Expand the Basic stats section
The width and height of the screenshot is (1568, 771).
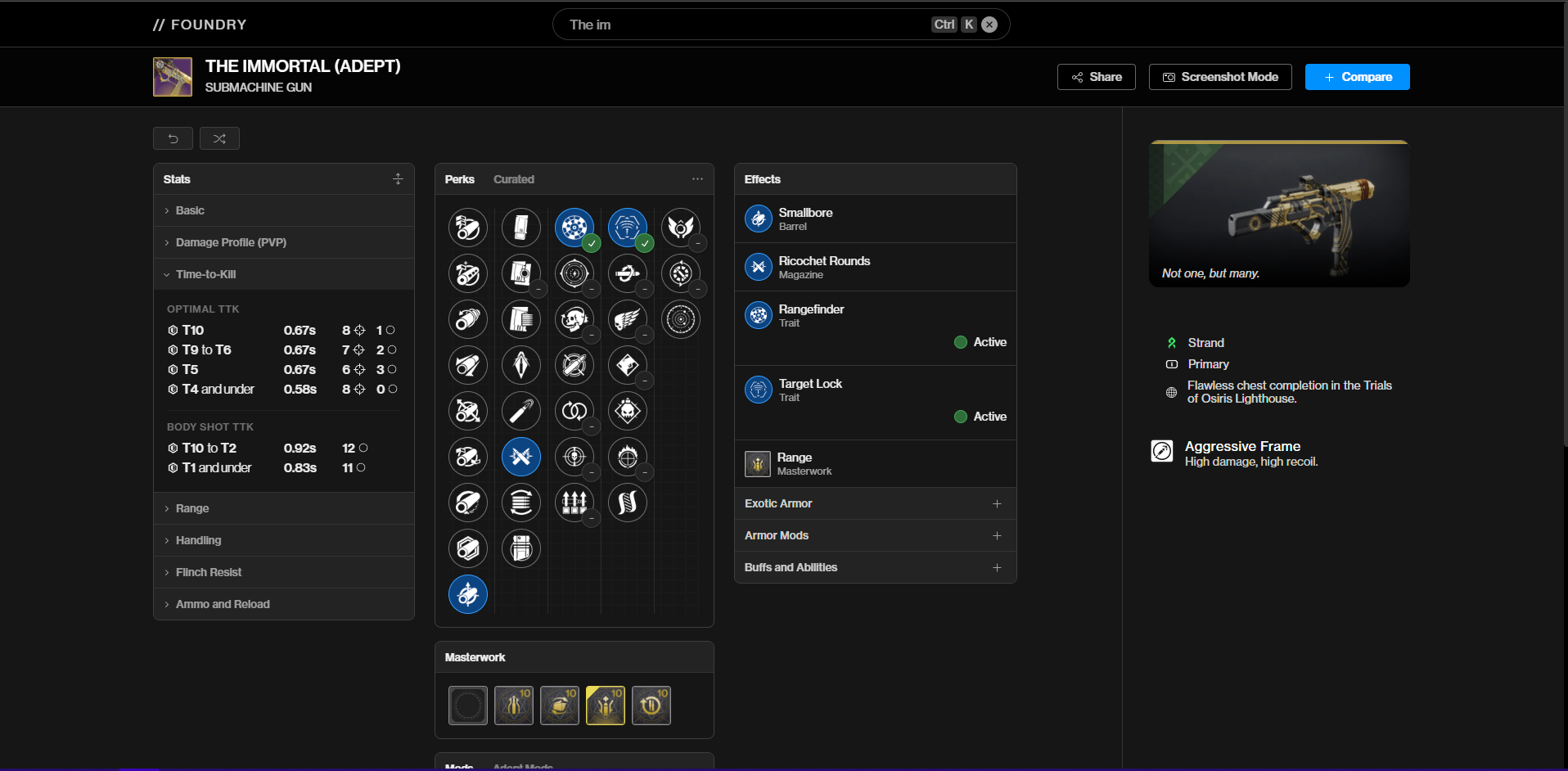[x=284, y=210]
